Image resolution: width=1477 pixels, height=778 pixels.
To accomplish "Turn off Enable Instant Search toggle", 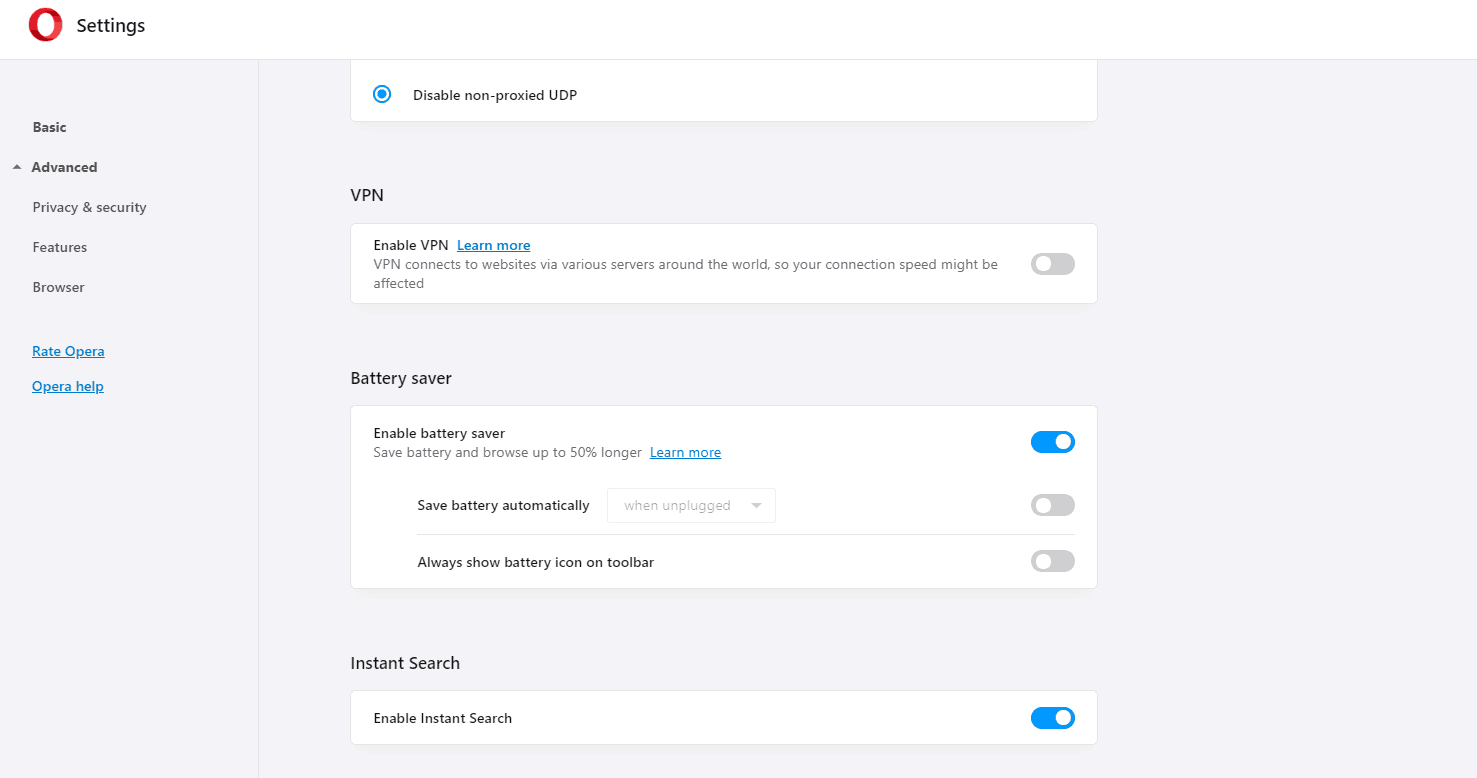I will [1053, 718].
